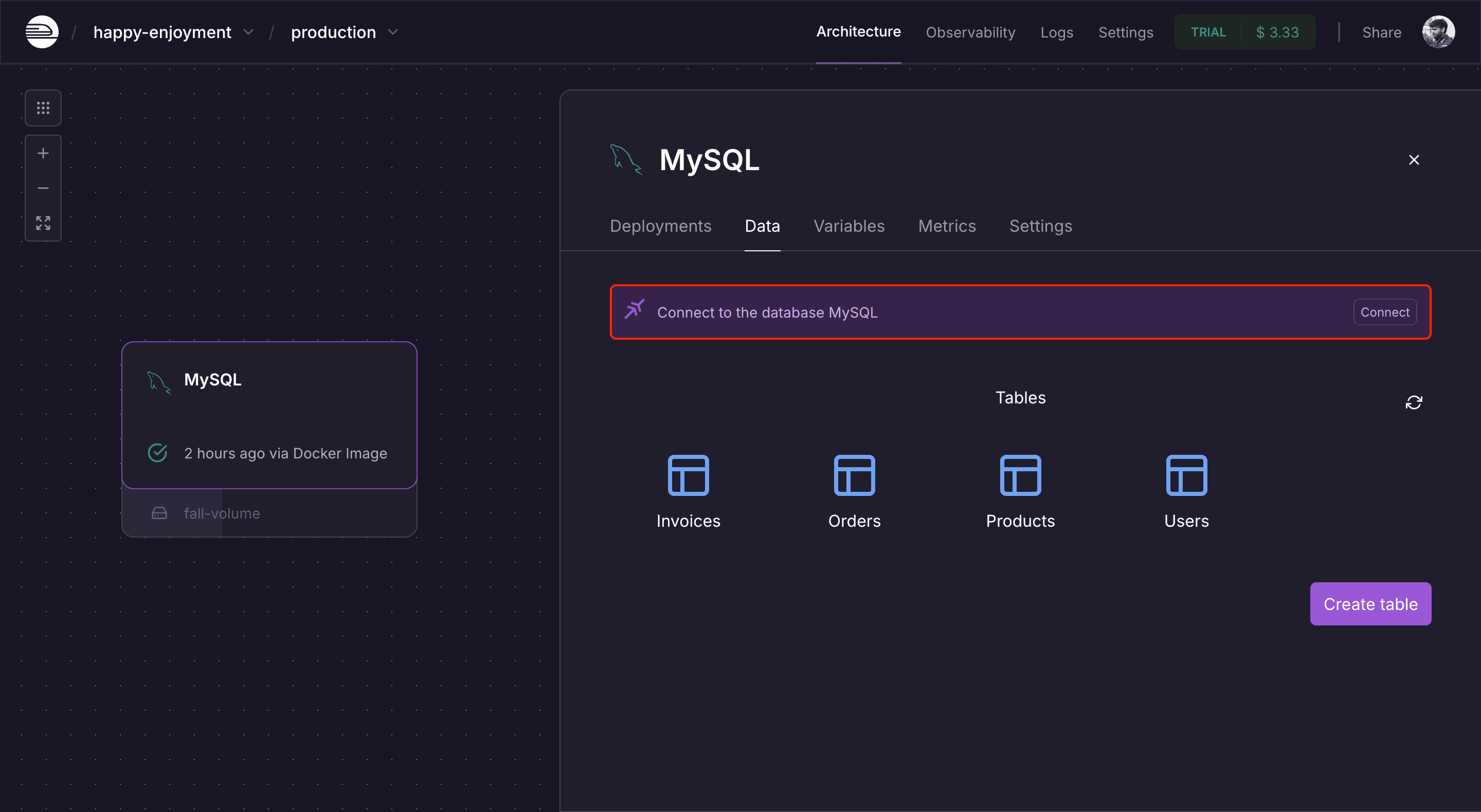
Task: Click the Tables heading
Action: (x=1020, y=398)
